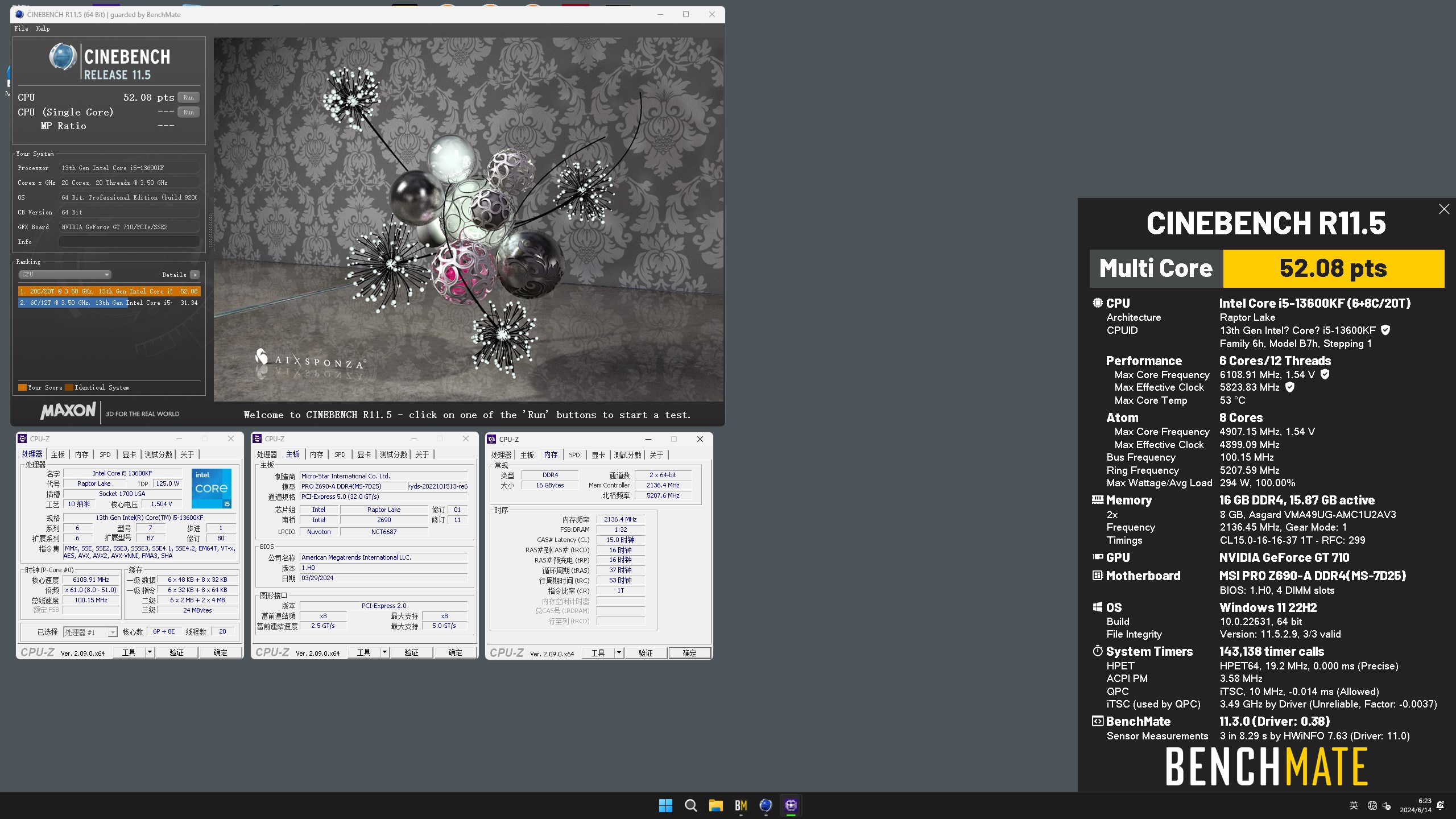Image resolution: width=1456 pixels, height=819 pixels.
Task: Run the CPU multi-core benchmark
Action: tap(188, 97)
